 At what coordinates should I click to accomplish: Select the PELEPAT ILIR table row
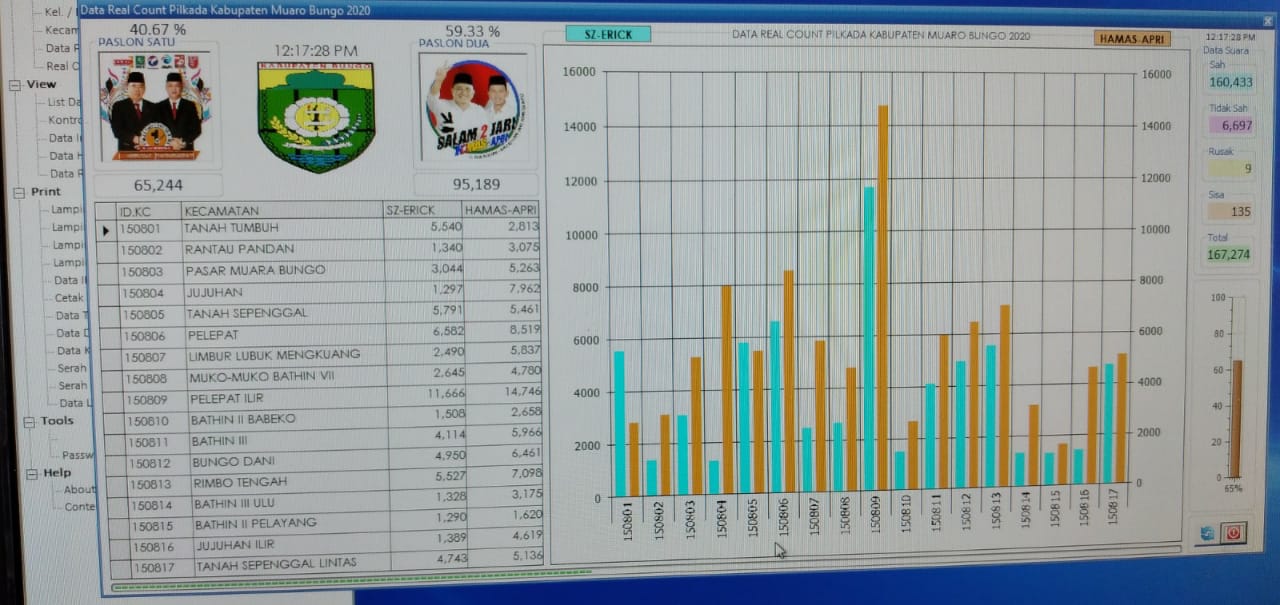[250, 398]
